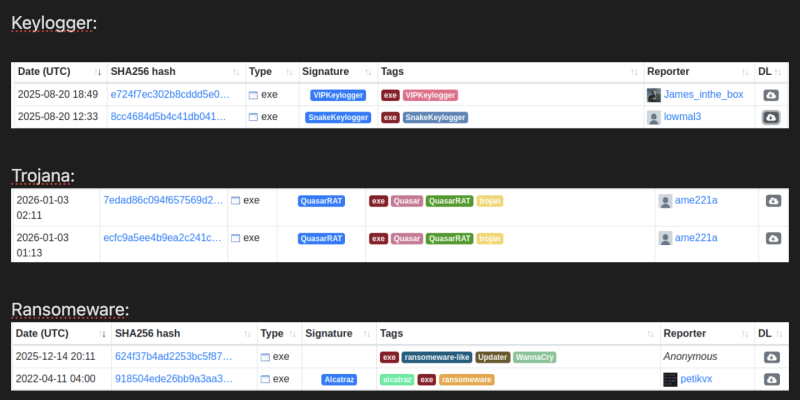800x400 pixels.
Task: Select date cell 2022-04-11 04:00
Action: [56, 379]
